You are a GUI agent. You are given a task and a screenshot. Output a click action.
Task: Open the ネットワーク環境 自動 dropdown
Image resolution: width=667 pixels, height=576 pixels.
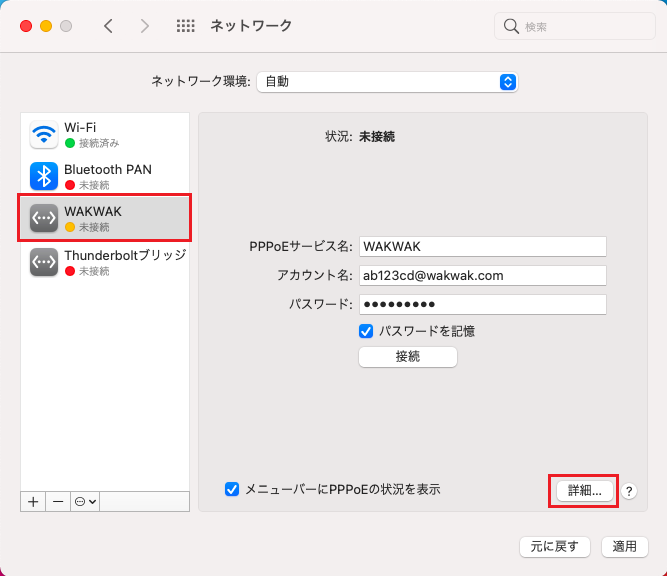tap(387, 82)
